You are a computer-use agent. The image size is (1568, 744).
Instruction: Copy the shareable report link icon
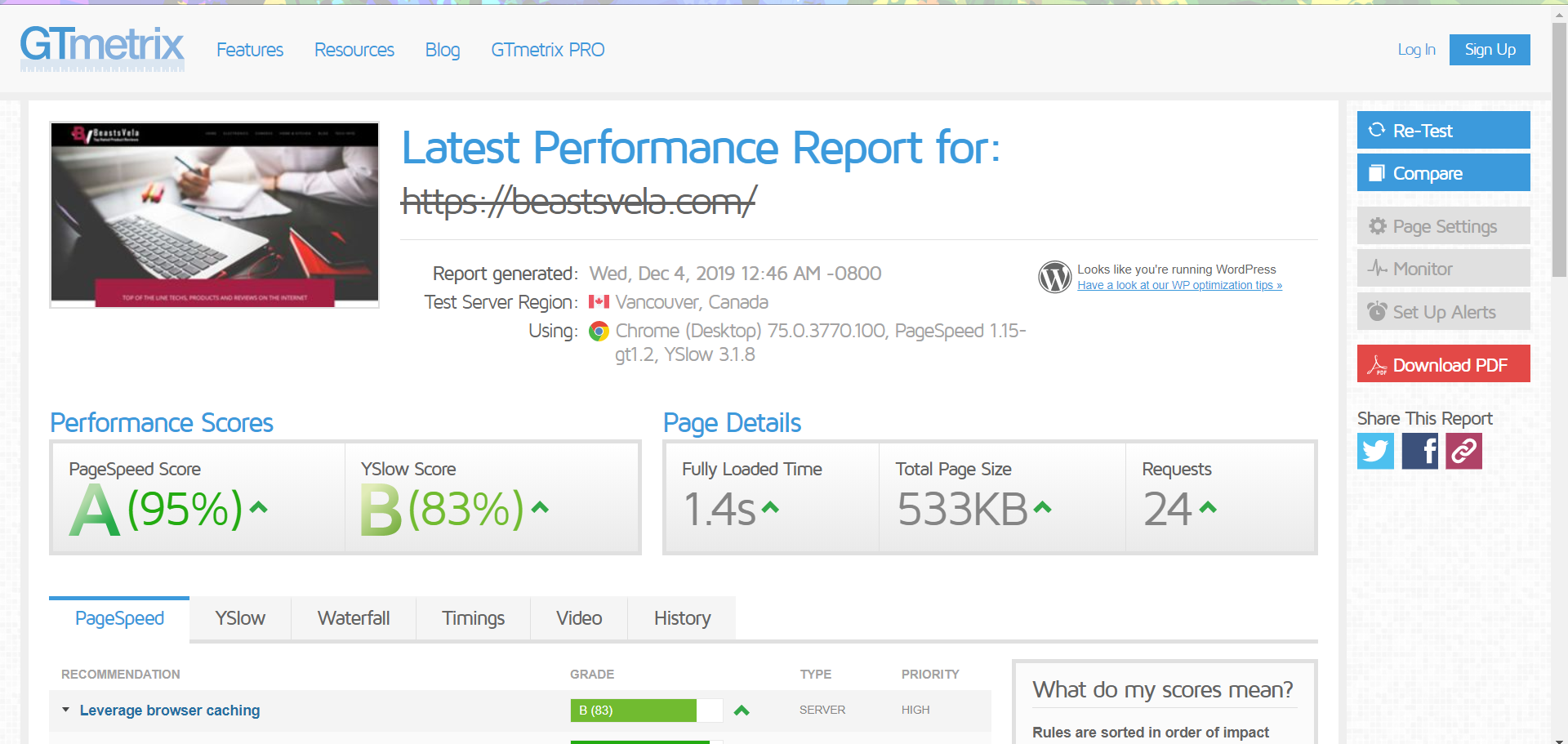point(1463,451)
